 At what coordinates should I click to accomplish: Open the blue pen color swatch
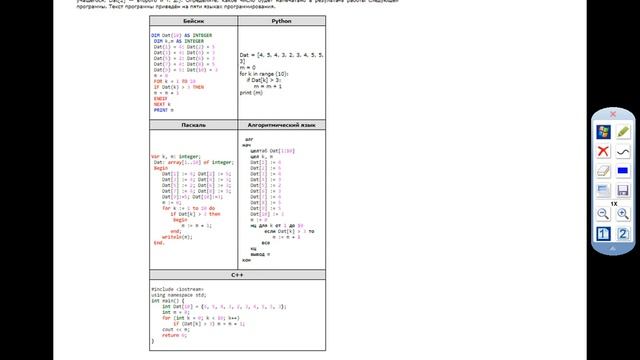click(x=623, y=171)
